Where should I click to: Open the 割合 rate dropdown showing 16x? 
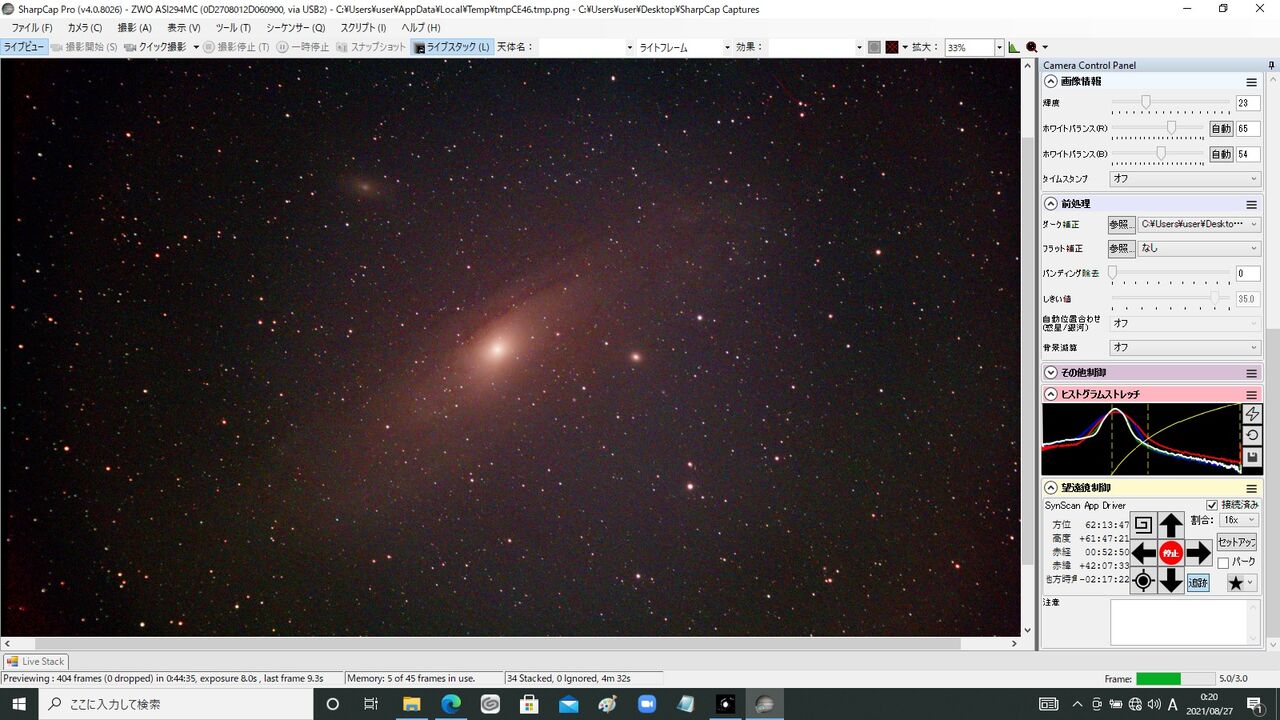[x=1239, y=520]
